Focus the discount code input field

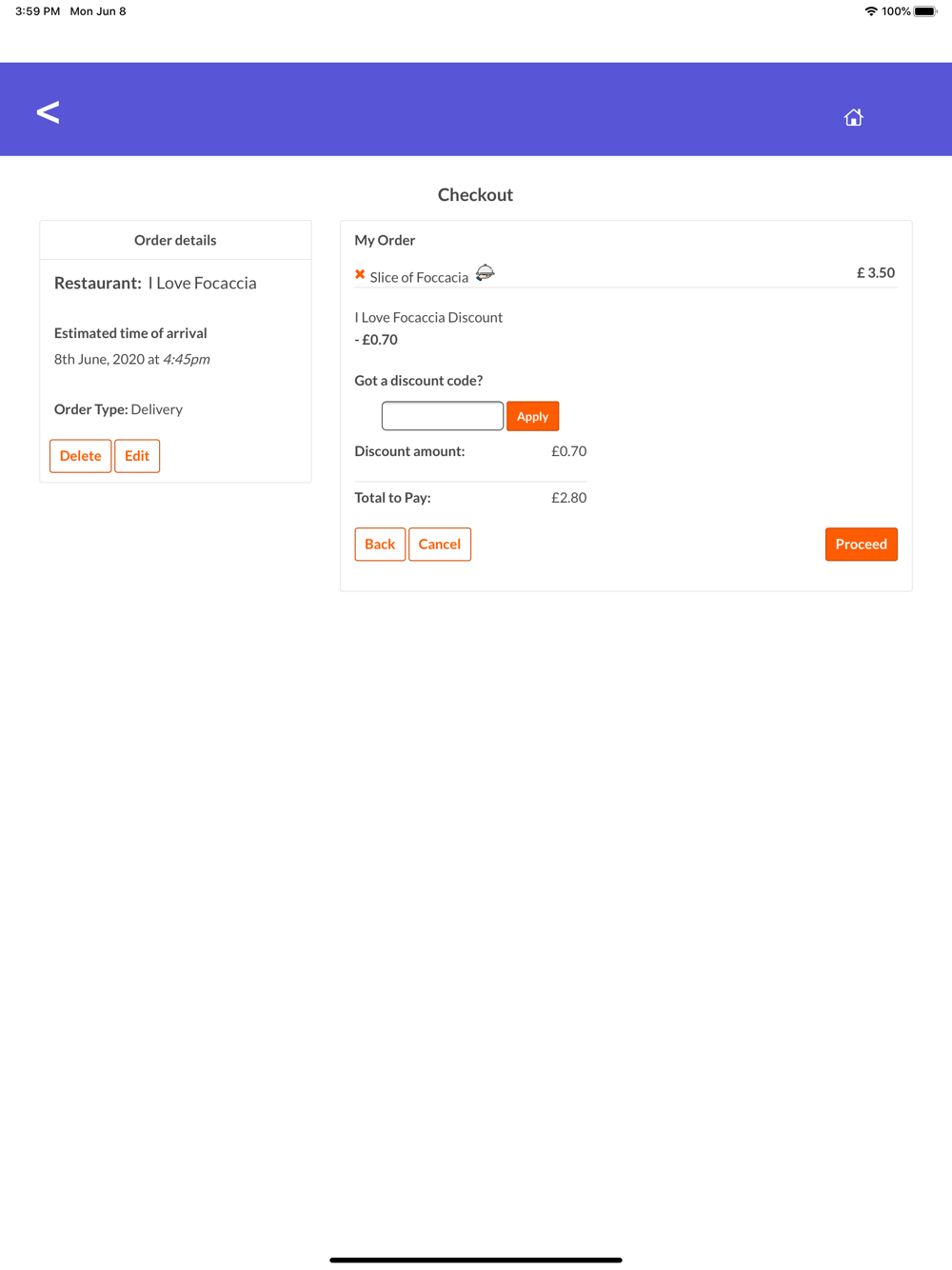(443, 416)
